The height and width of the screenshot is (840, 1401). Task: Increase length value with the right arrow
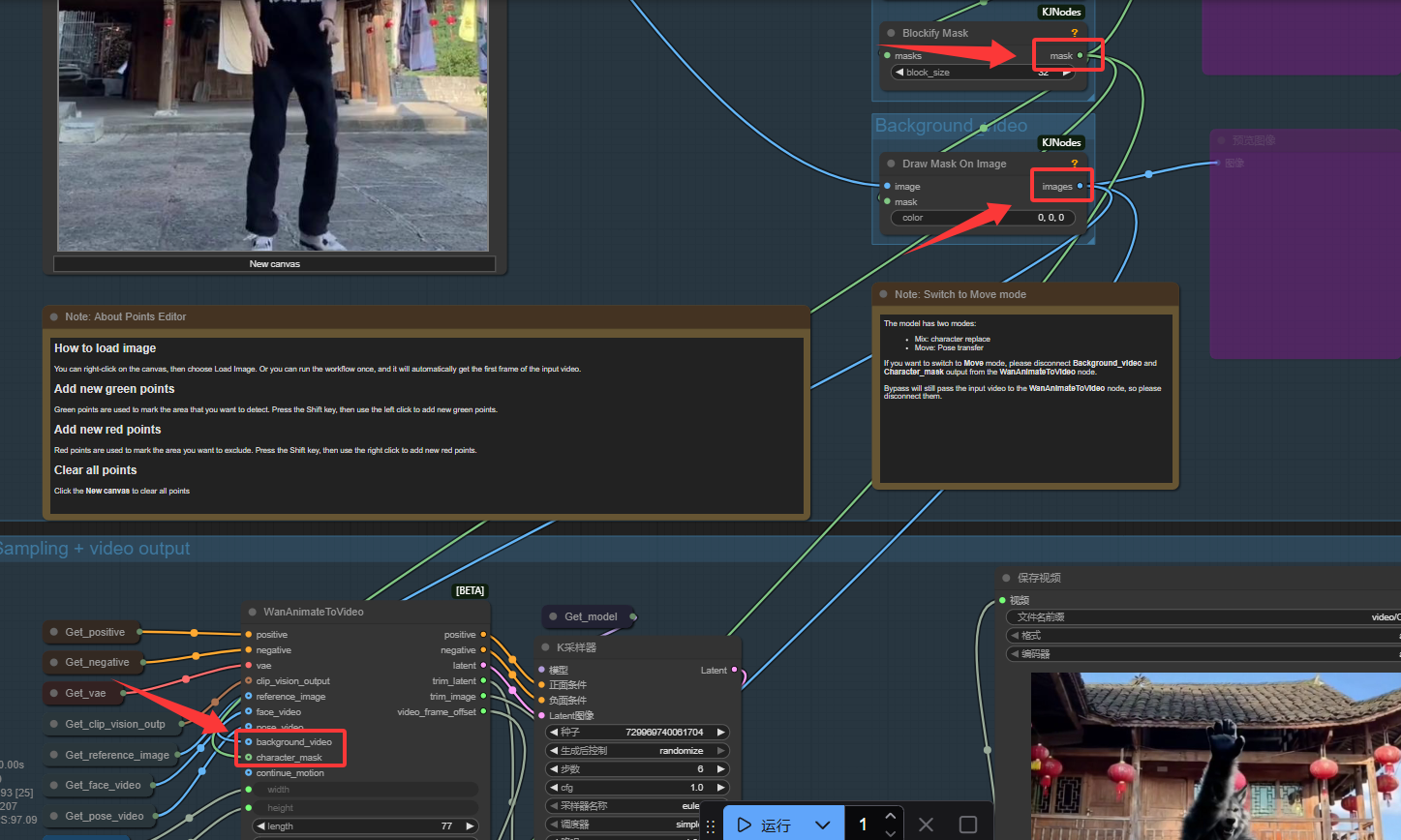(x=470, y=826)
